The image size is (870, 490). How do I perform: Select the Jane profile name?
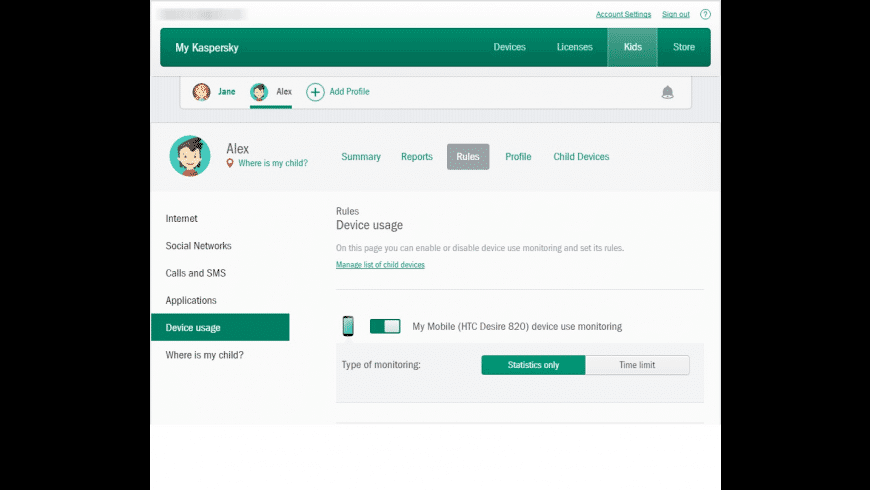(226, 92)
